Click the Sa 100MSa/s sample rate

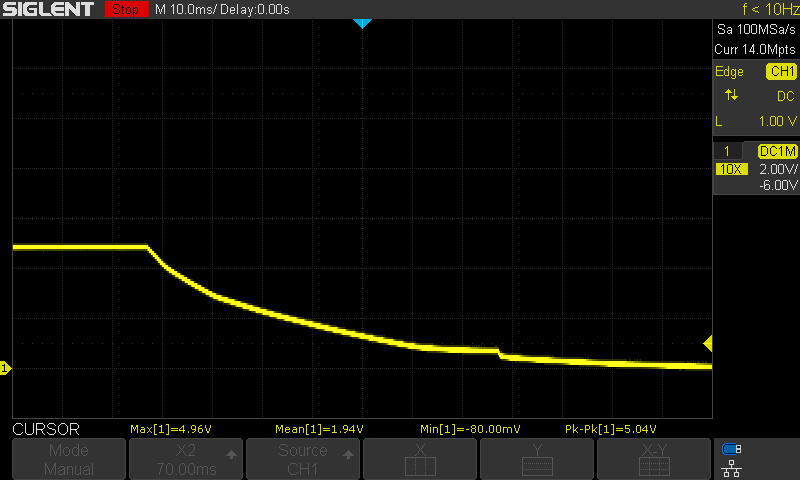(756, 30)
